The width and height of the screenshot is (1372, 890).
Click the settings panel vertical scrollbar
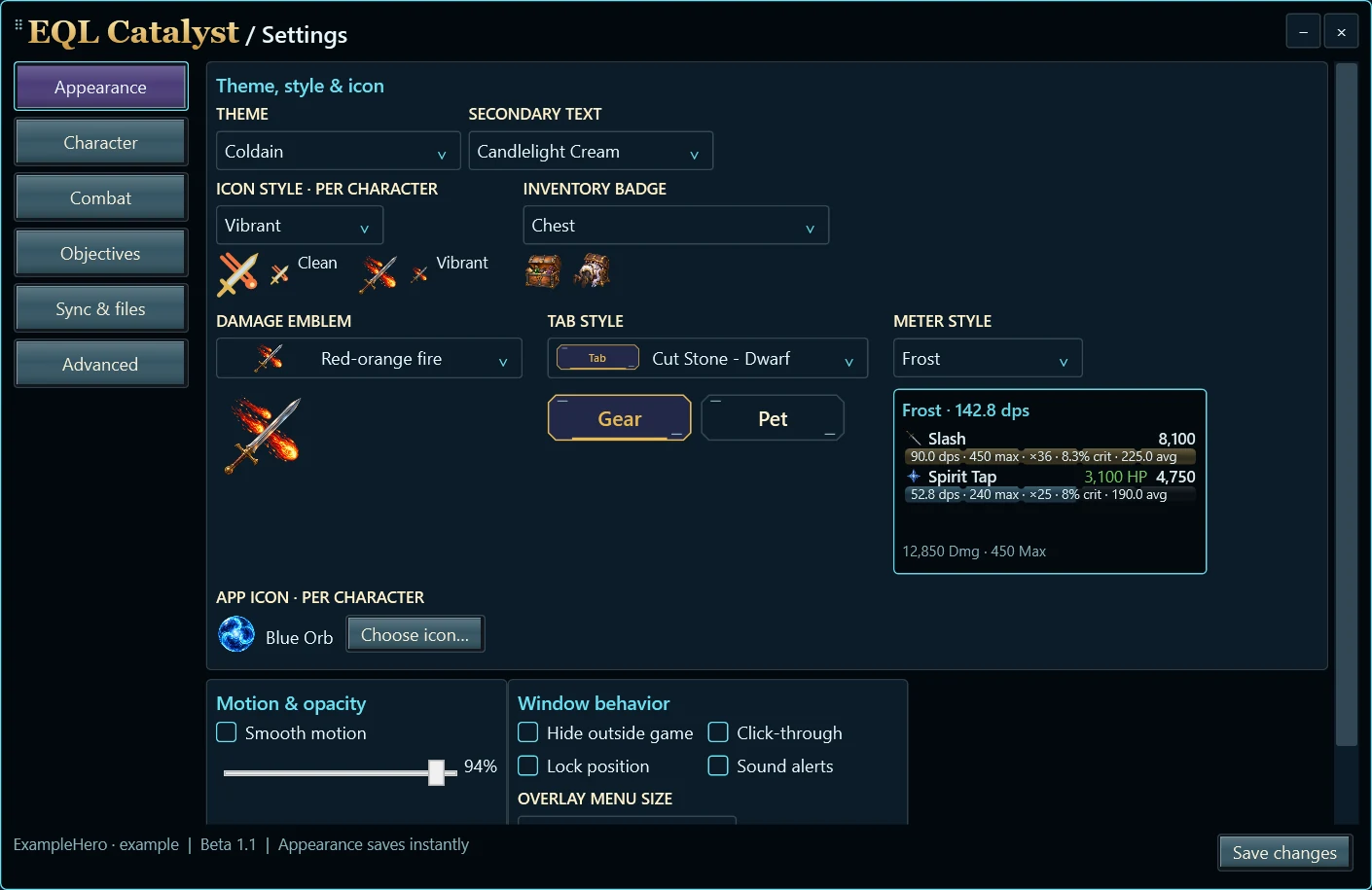(x=1346, y=405)
